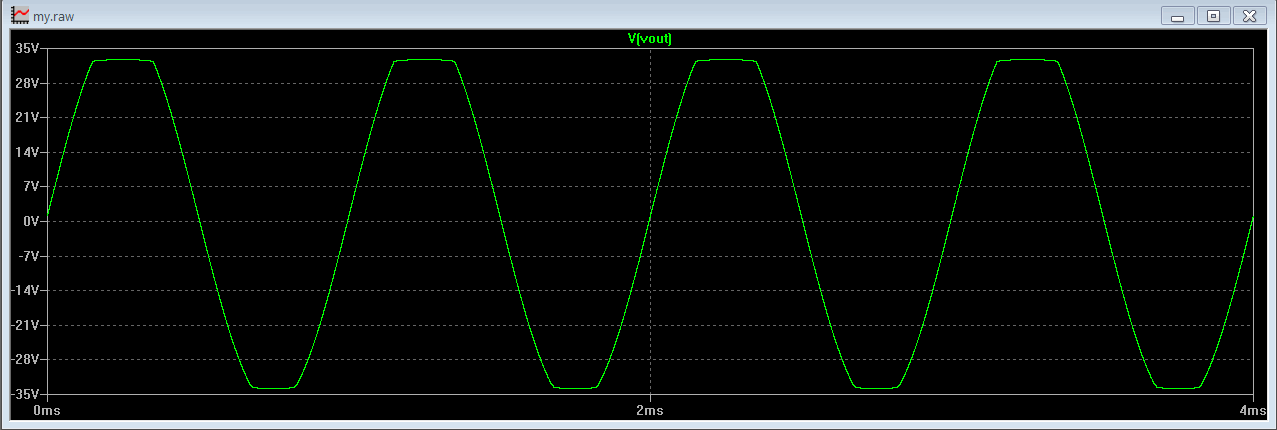The width and height of the screenshot is (1277, 430).
Task: Click the 7V vertical axis label
Action: 30,186
